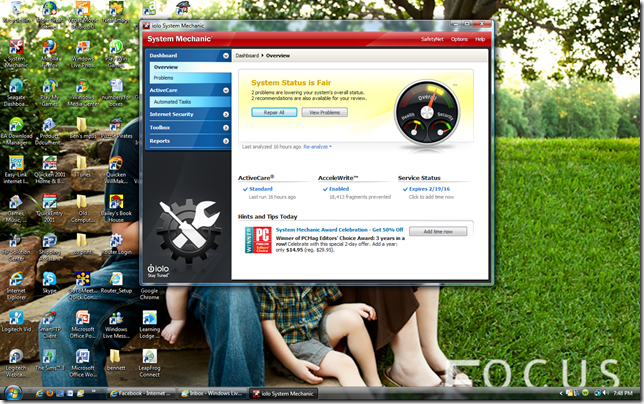Open 'numbers for boxes' document icon

[x=116, y=92]
